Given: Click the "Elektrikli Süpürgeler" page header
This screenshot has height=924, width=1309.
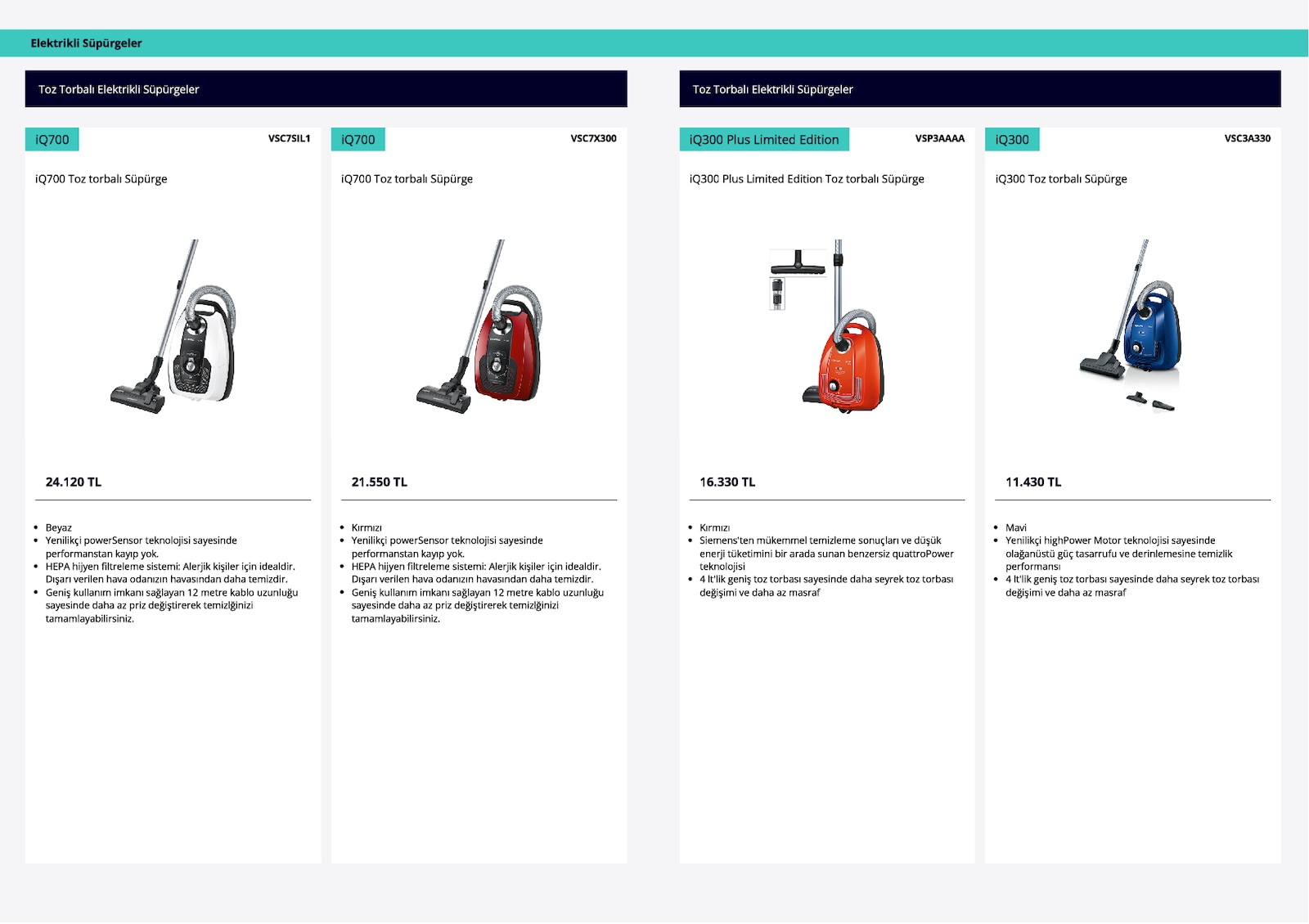Looking at the screenshot, I should coord(86,43).
